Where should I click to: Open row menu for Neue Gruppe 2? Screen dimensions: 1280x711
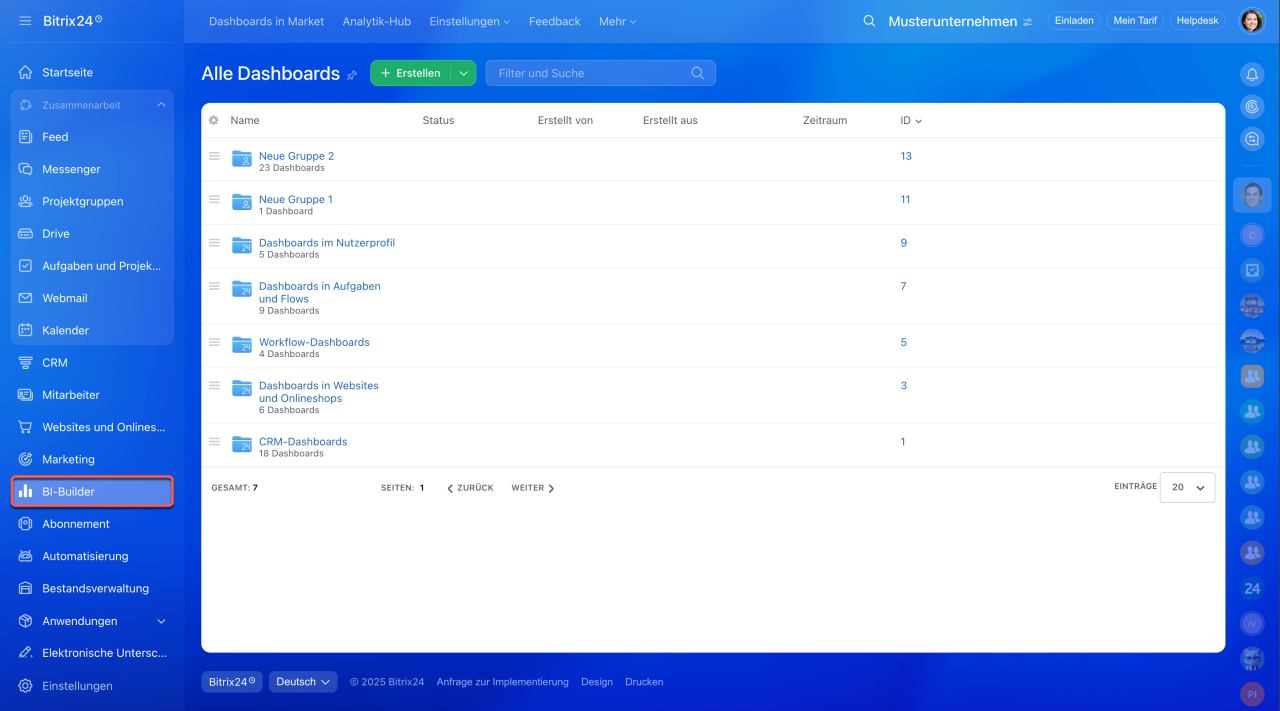point(214,156)
